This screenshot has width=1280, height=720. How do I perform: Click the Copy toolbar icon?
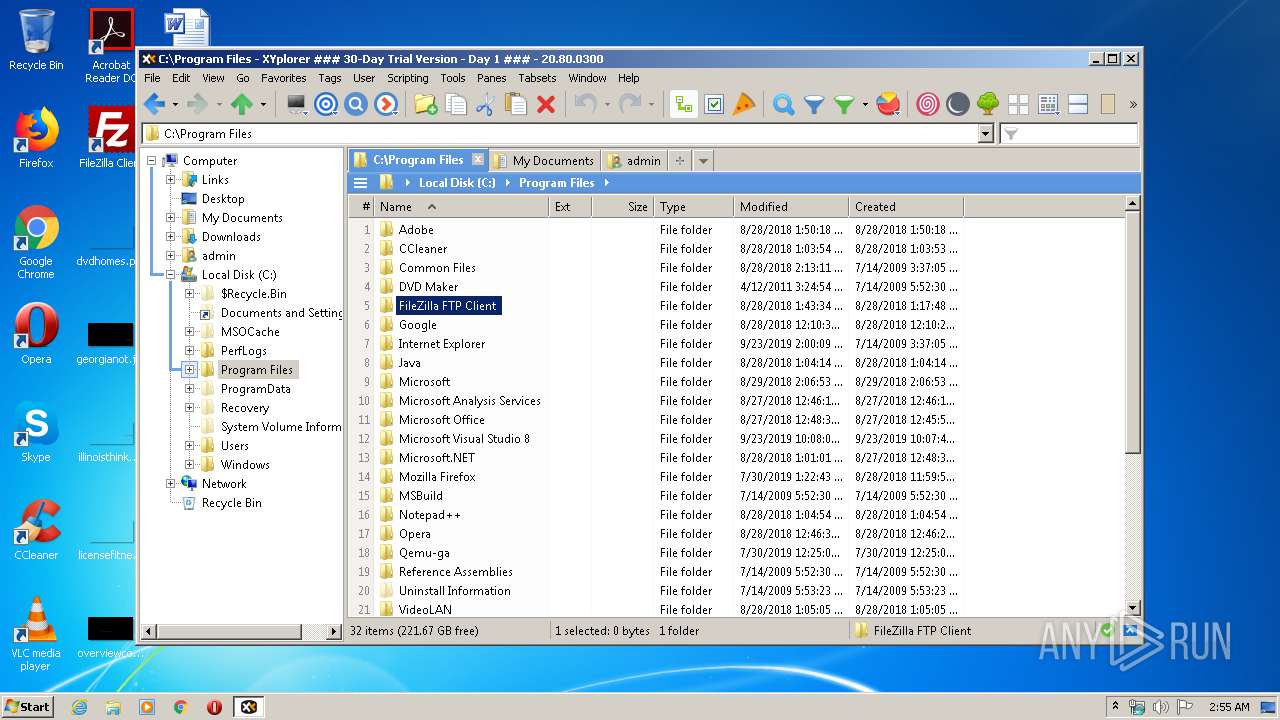point(455,104)
